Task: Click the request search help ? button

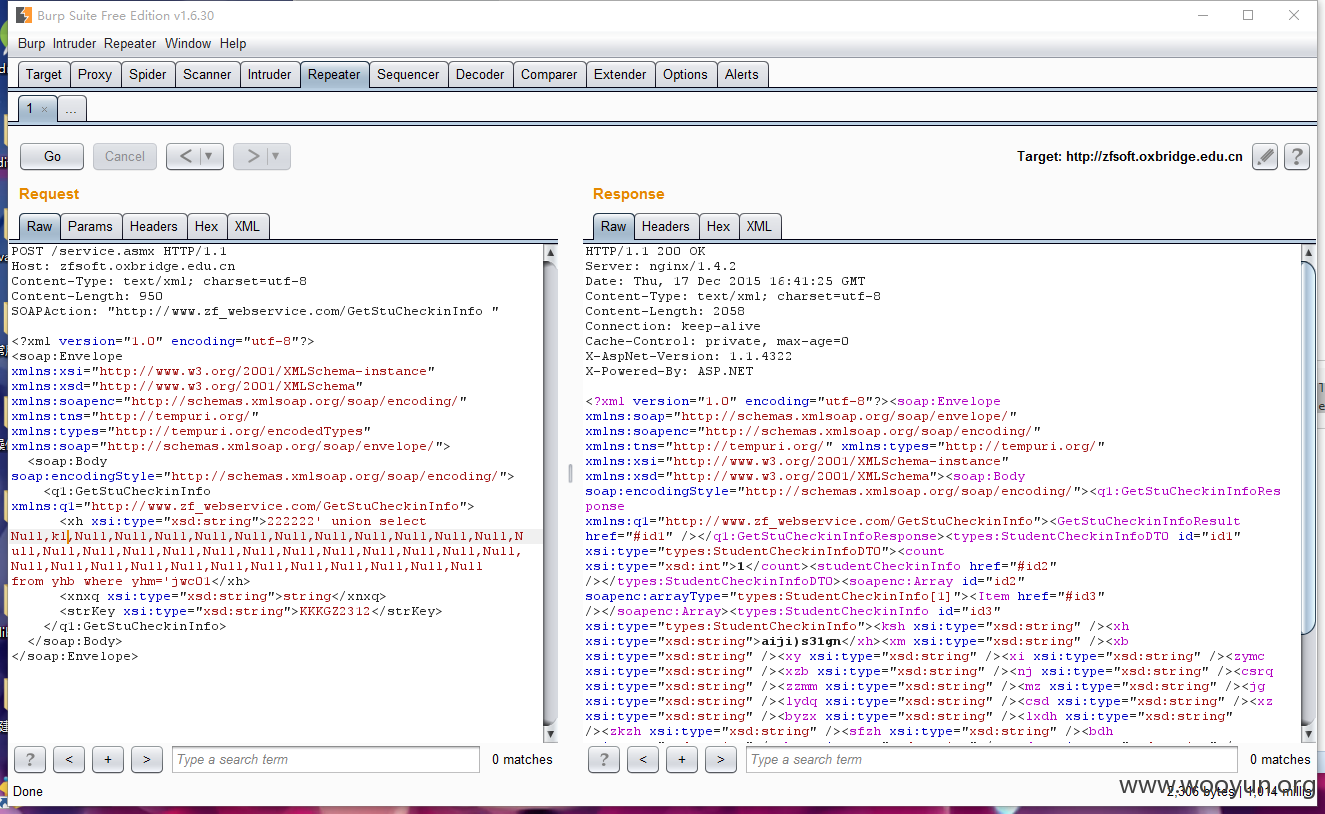Action: click(x=30, y=759)
